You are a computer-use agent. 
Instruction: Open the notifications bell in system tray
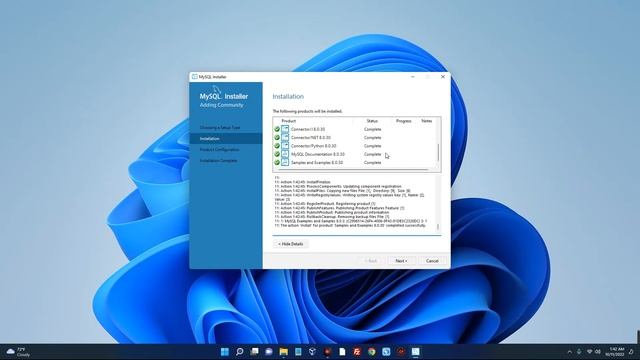pyautogui.click(x=631, y=352)
